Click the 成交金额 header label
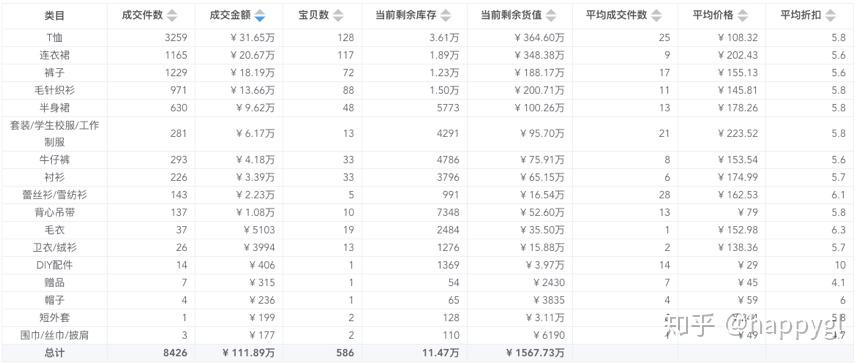The image size is (865, 363). point(230,15)
